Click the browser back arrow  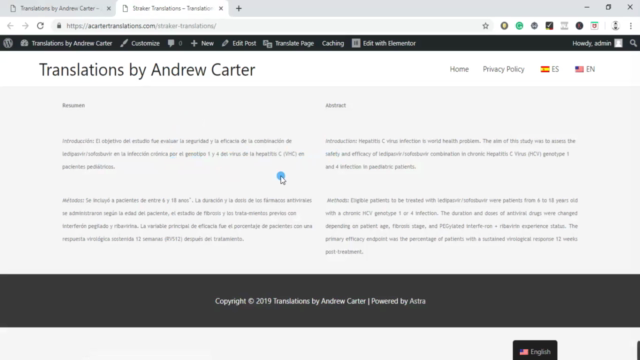10,26
